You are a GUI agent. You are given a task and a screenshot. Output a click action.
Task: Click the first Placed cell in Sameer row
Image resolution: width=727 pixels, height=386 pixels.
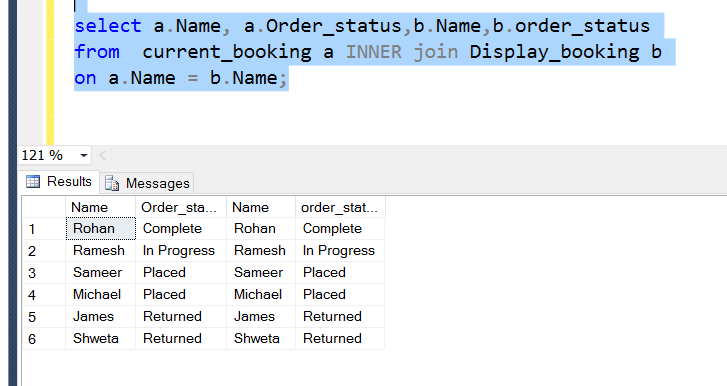(x=181, y=272)
